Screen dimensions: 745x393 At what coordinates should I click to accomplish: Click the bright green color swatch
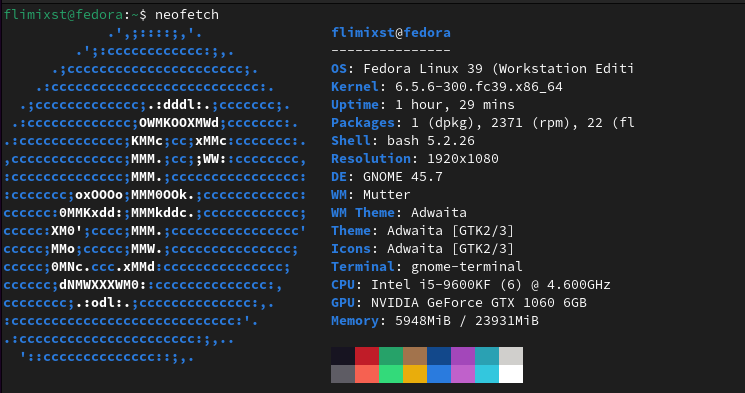pos(391,374)
